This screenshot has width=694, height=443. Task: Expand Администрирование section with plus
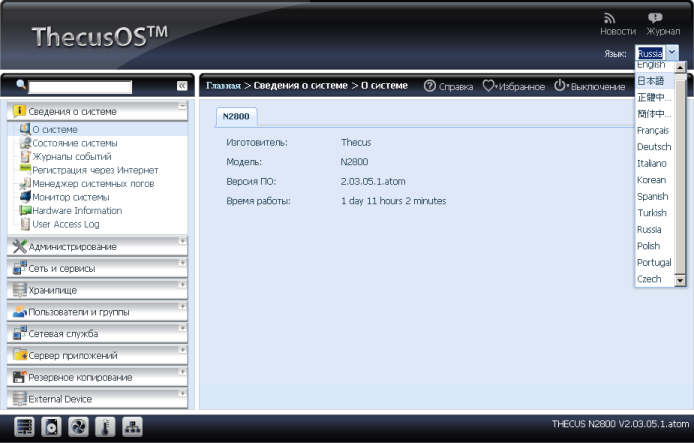tap(182, 241)
